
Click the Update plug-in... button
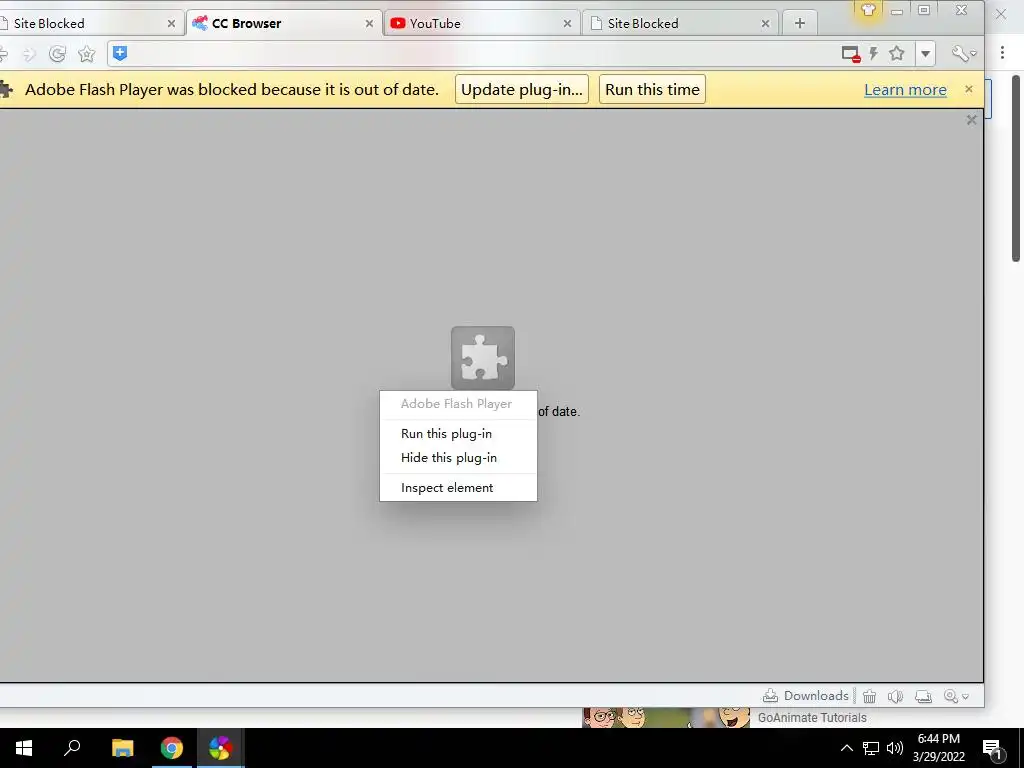pyautogui.click(x=522, y=89)
